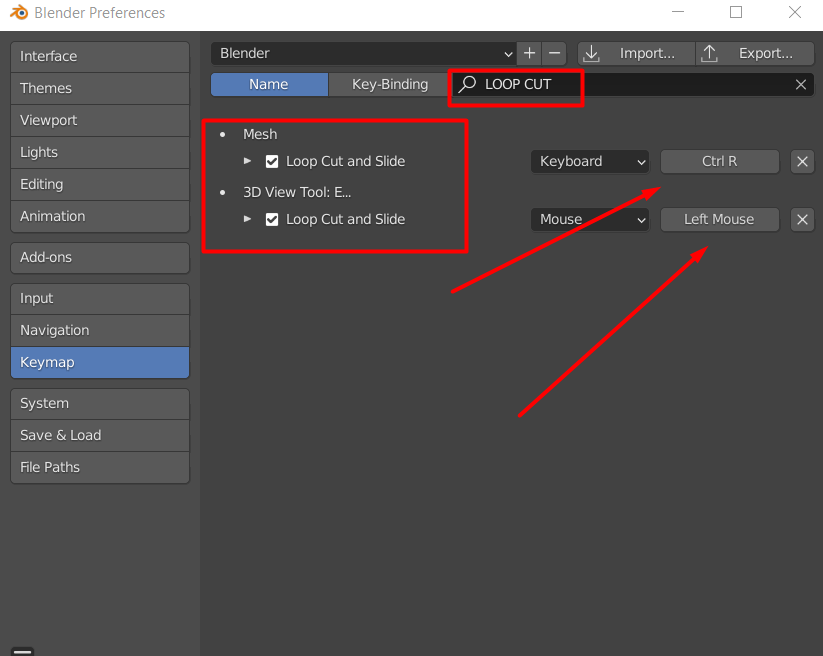823x656 pixels.
Task: Open the Themes preferences section
Action: pos(100,88)
